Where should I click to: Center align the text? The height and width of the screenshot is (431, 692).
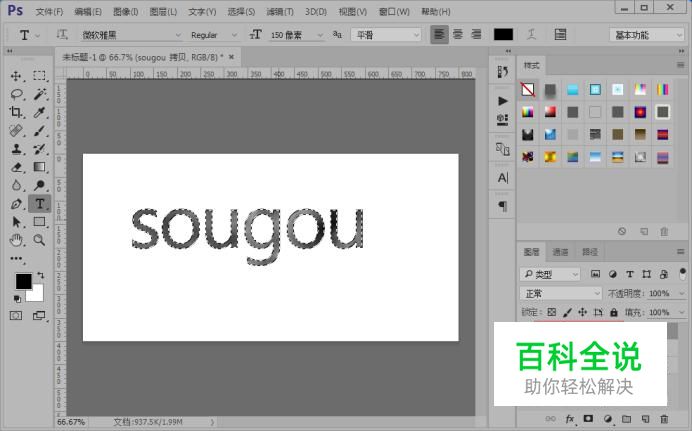coord(458,34)
